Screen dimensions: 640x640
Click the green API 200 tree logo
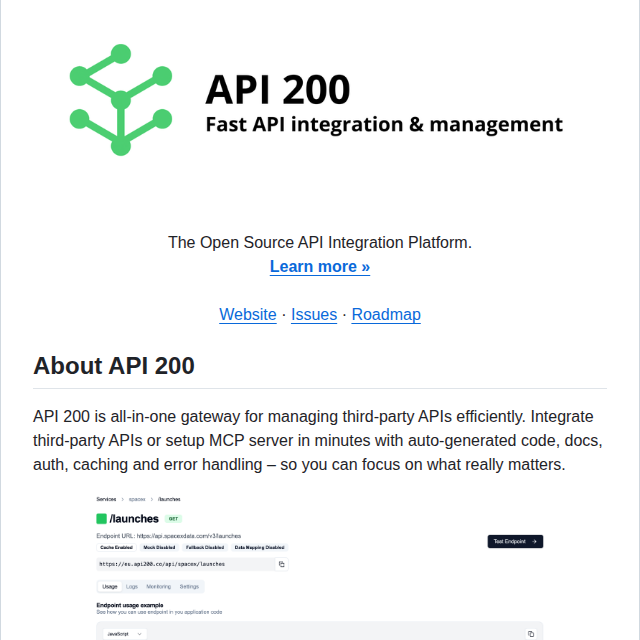click(x=121, y=100)
